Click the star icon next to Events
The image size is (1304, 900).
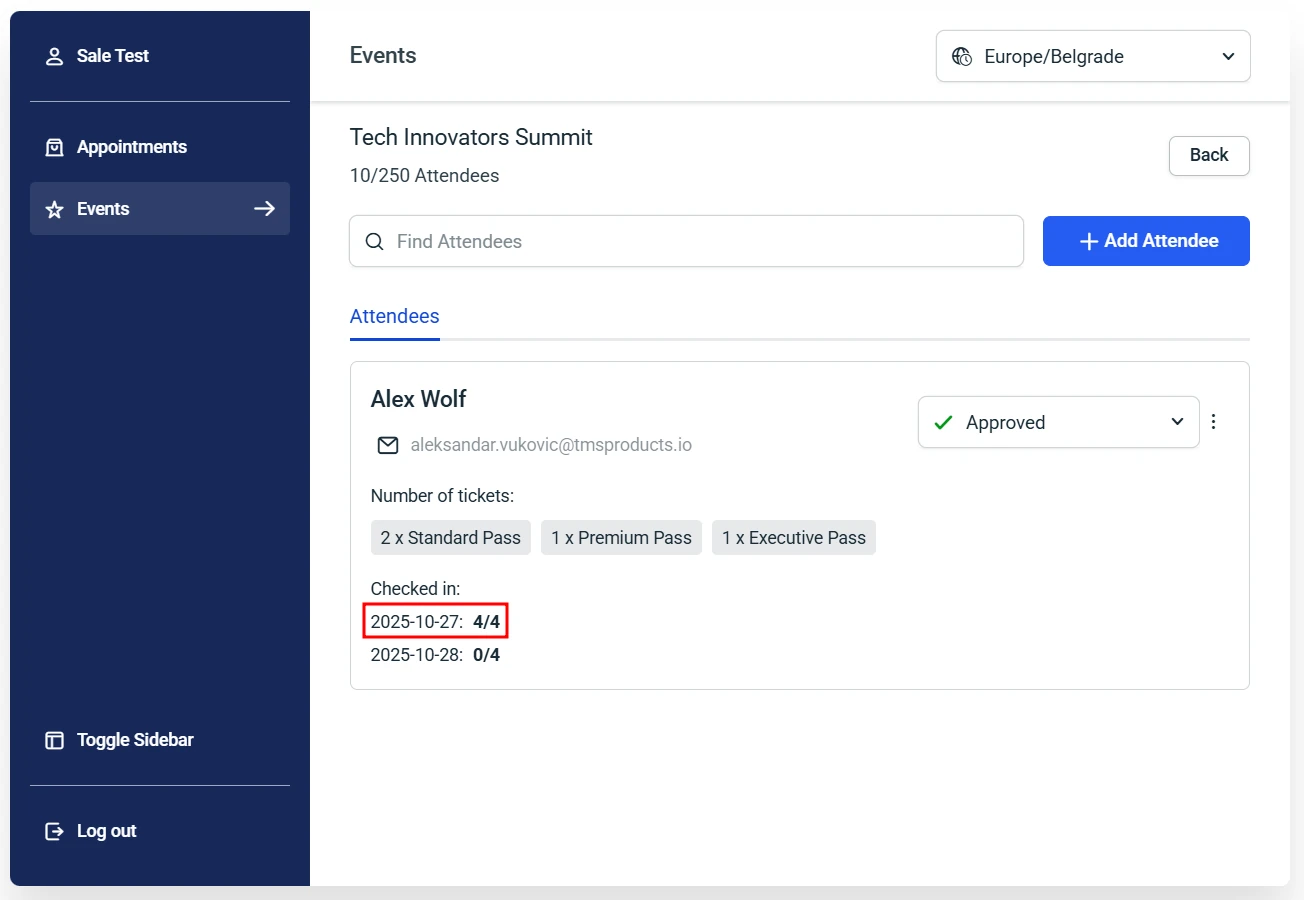[x=54, y=210]
